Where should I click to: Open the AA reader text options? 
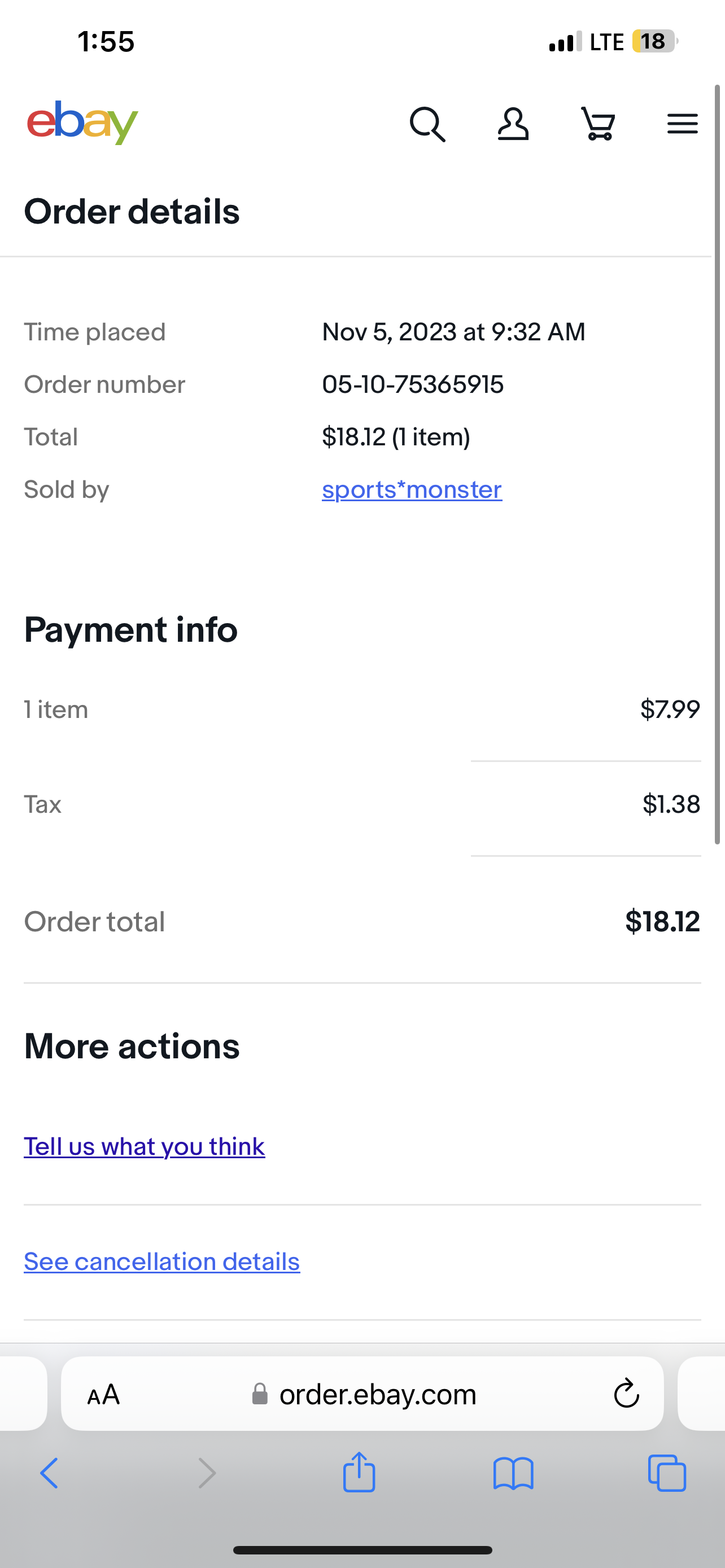103,1395
